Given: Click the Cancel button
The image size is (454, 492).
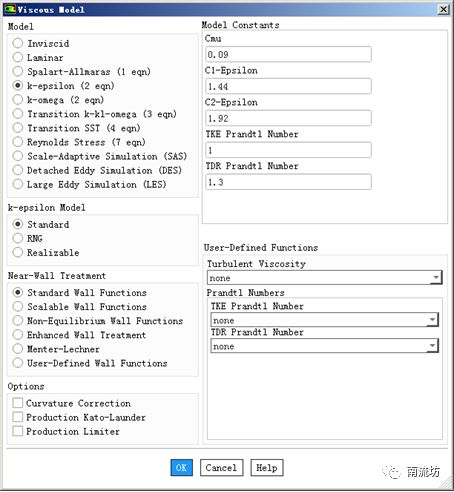Looking at the screenshot, I should coord(221,468).
